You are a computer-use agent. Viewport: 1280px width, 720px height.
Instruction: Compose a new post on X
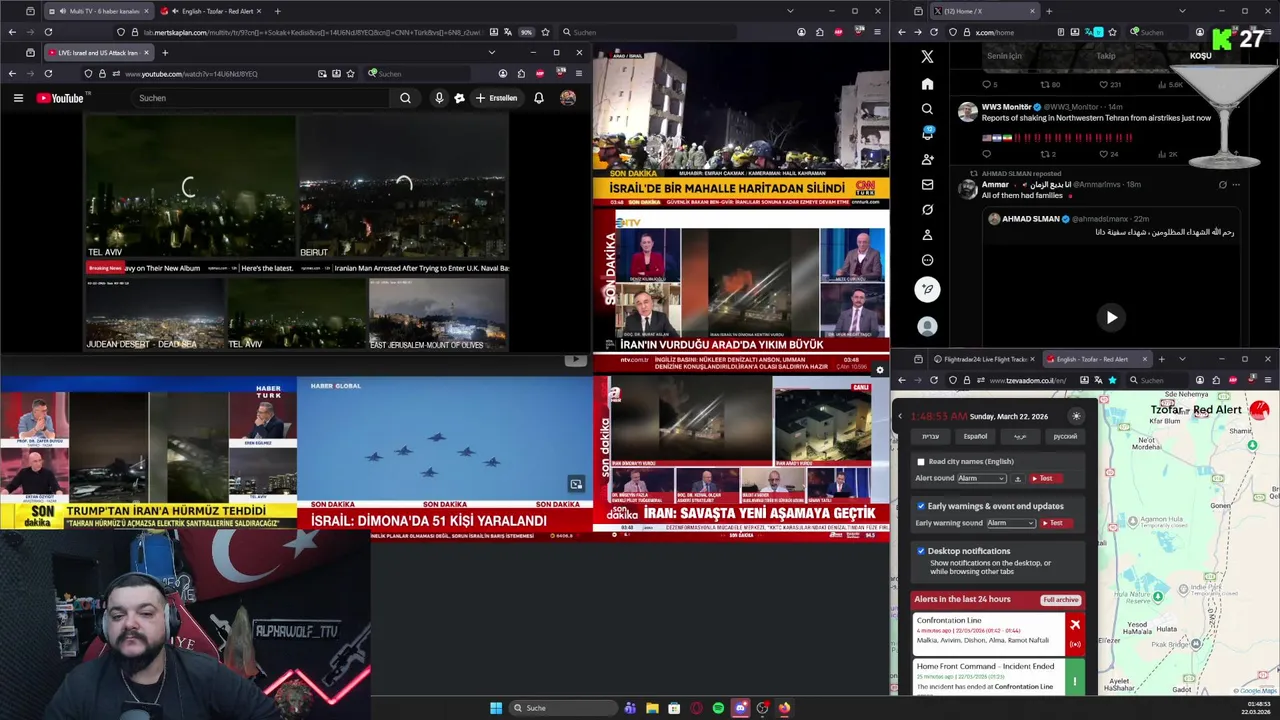pyautogui.click(x=927, y=289)
